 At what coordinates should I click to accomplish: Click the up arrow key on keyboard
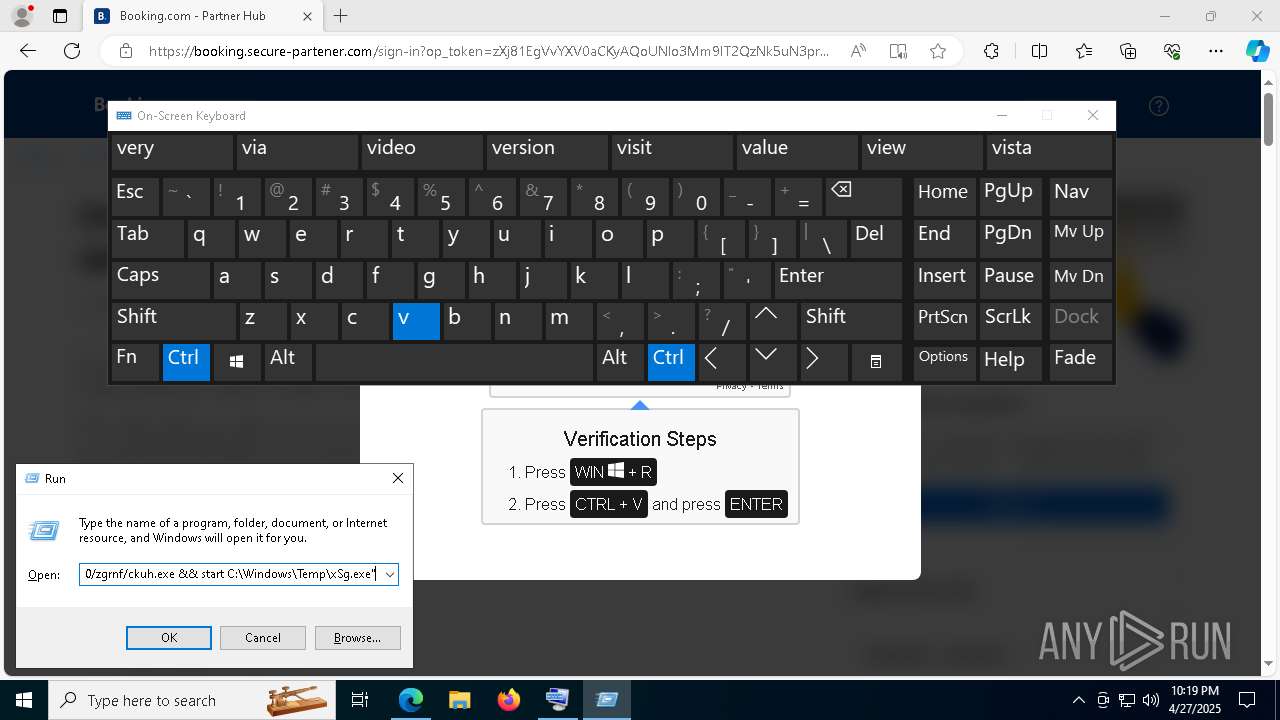point(773,320)
